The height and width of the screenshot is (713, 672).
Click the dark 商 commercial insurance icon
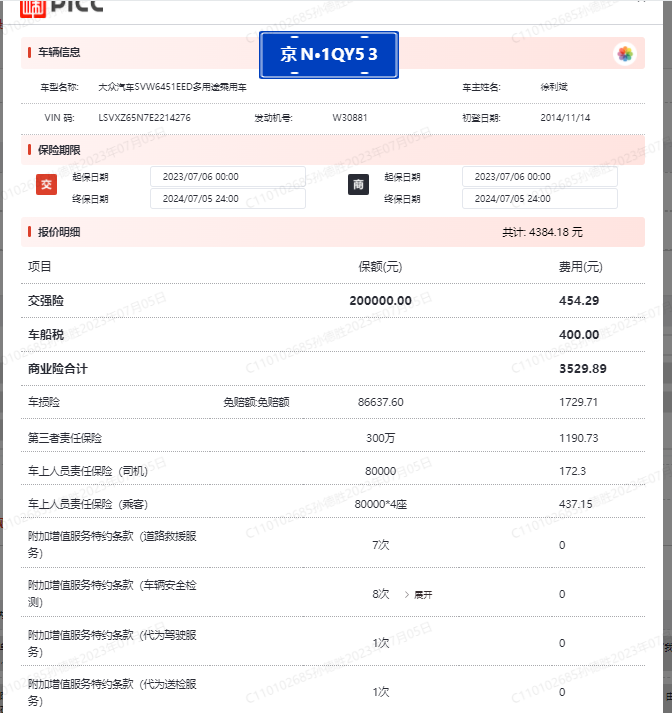coord(358,185)
